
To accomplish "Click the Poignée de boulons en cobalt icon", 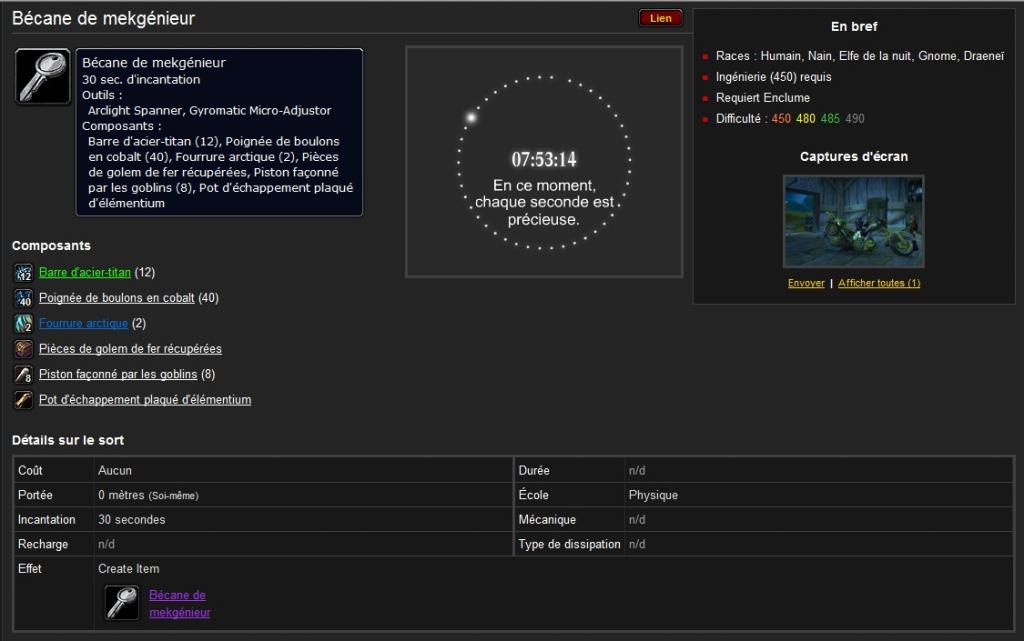I will click(24, 298).
